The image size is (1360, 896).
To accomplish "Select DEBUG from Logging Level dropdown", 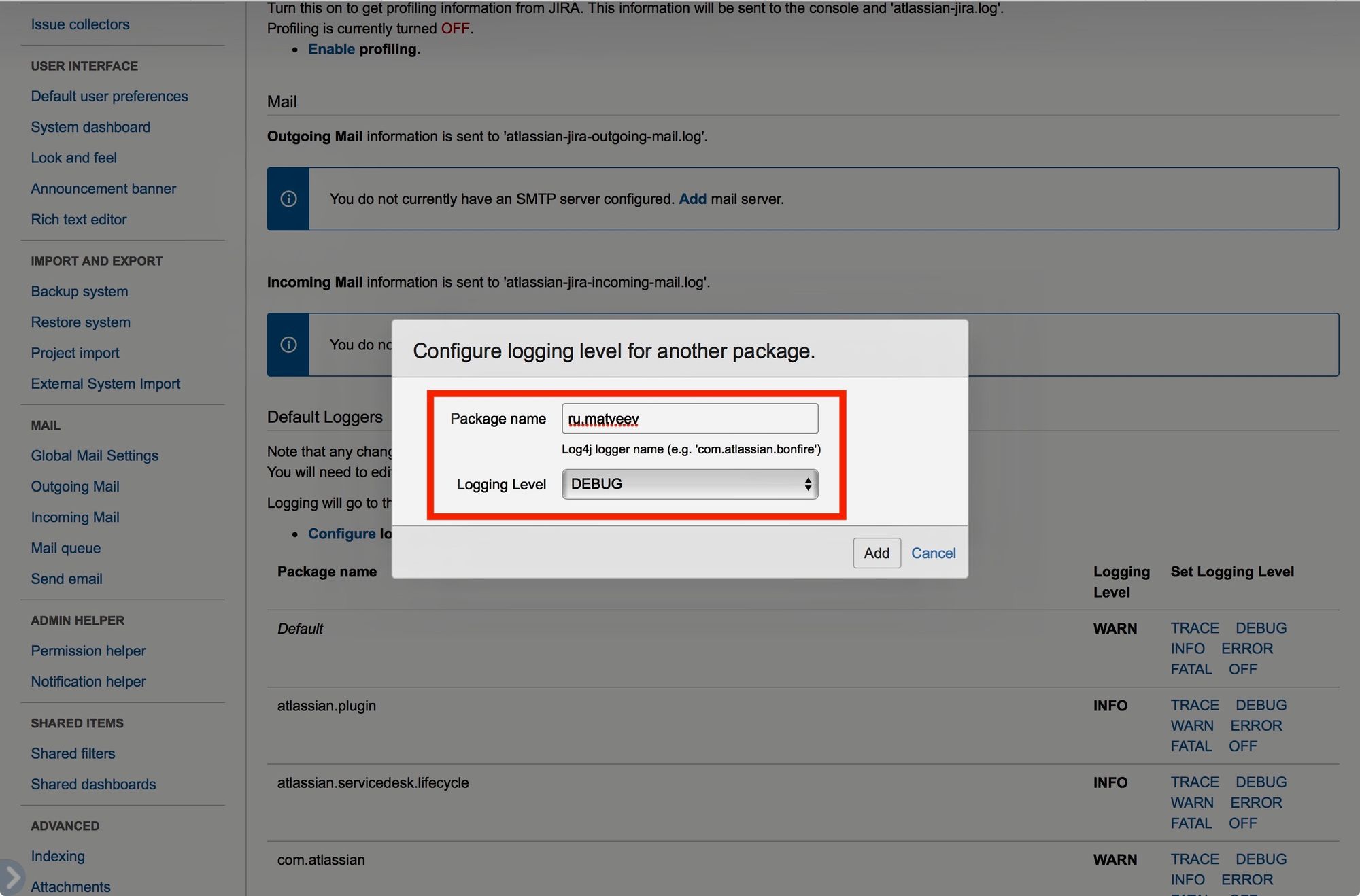I will coord(688,483).
